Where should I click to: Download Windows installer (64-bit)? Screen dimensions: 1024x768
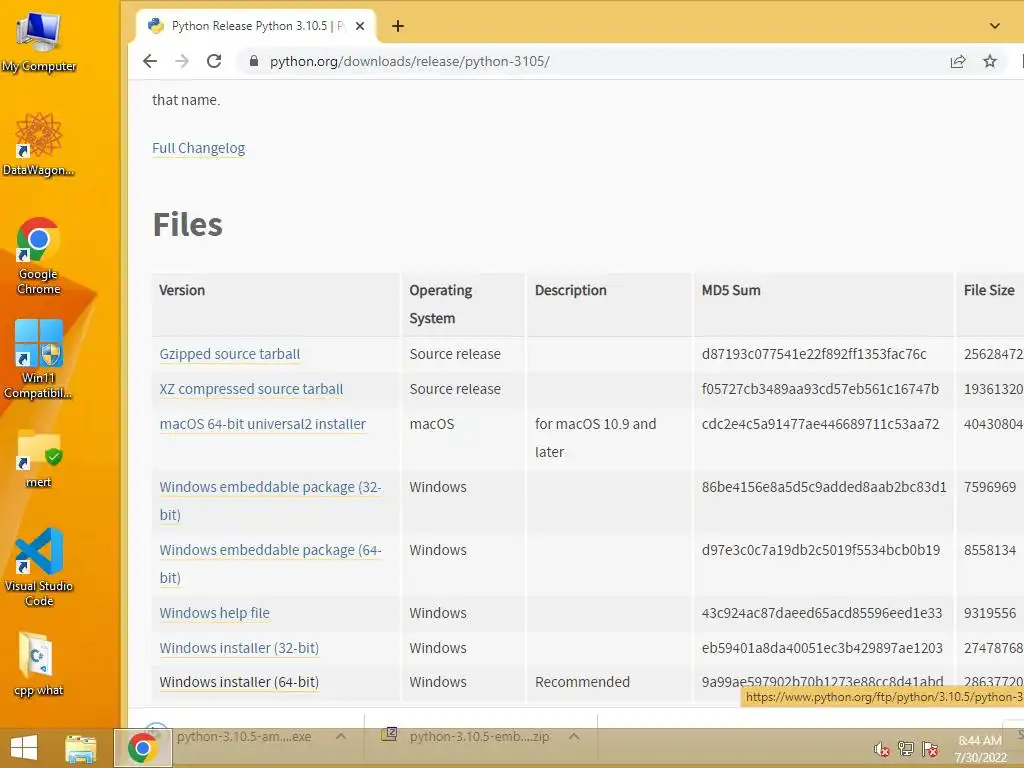[239, 682]
